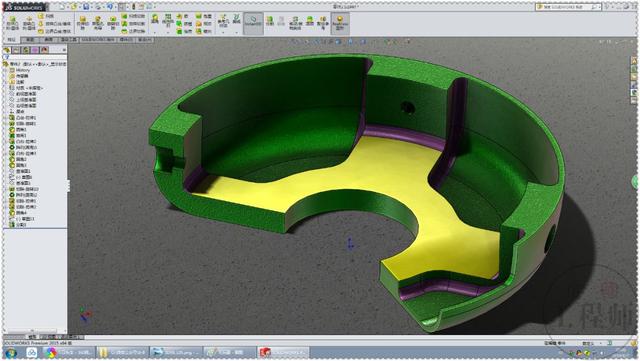Switch to the SOLIDWORKS 插件 tab
Screen dimensions: 640x361
pyautogui.click(x=98, y=40)
